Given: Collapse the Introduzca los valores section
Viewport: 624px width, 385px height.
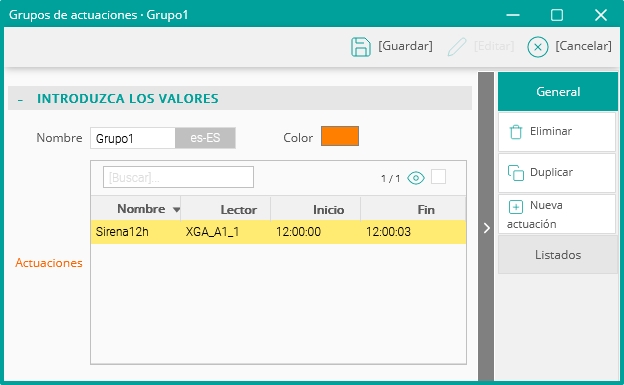Looking at the screenshot, I should coord(20,99).
